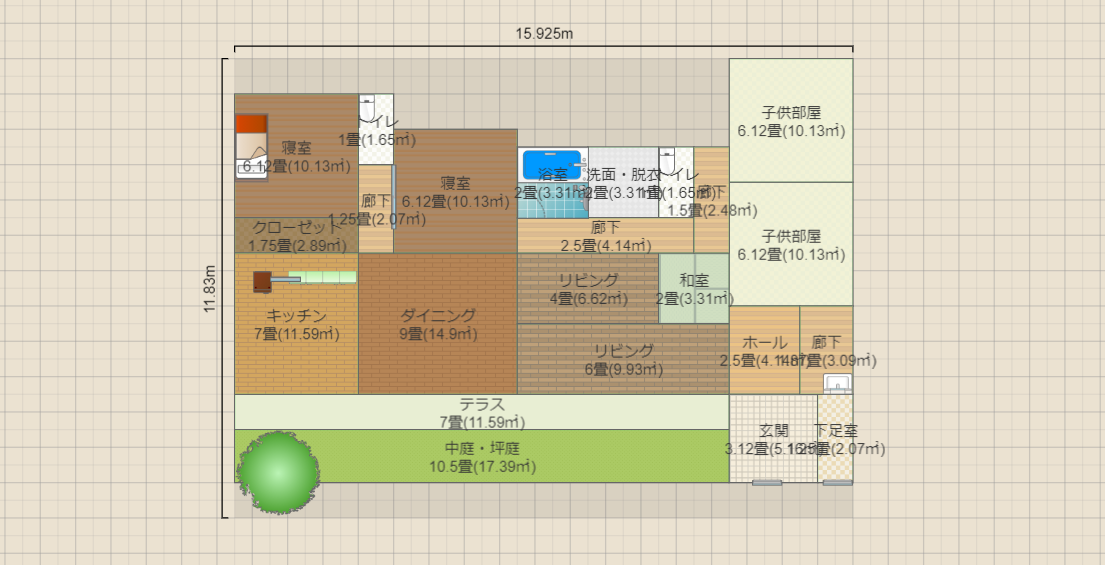Click the toilet fixture next to 洗面・脱衣
The height and width of the screenshot is (565, 1105).
[x=667, y=159]
